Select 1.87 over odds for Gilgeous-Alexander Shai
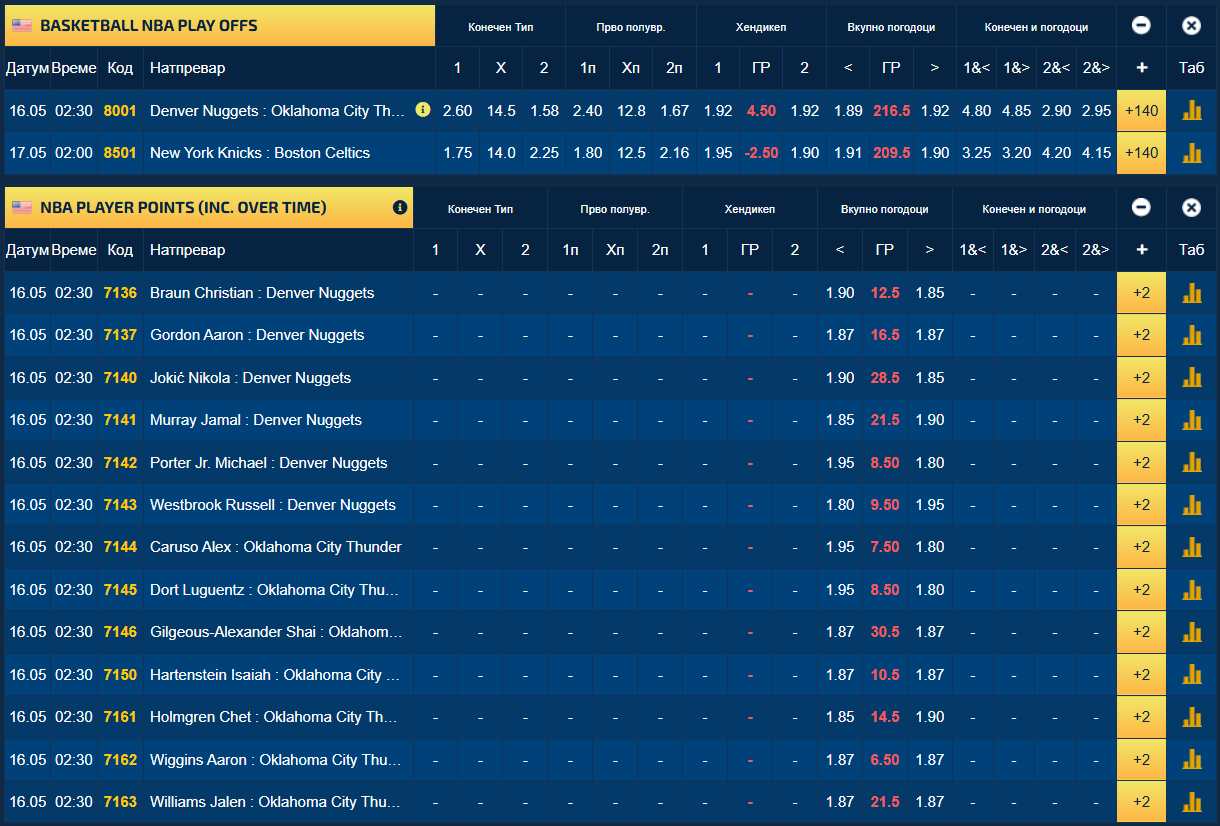The width and height of the screenshot is (1220, 826). tap(930, 632)
